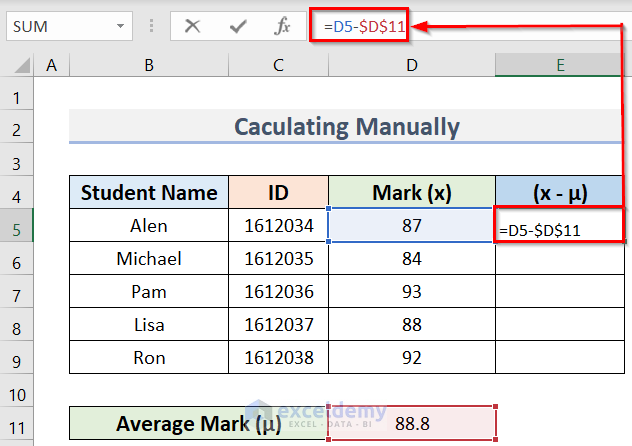Select the Student Name header cell
The width and height of the screenshot is (632, 446).
click(x=149, y=193)
